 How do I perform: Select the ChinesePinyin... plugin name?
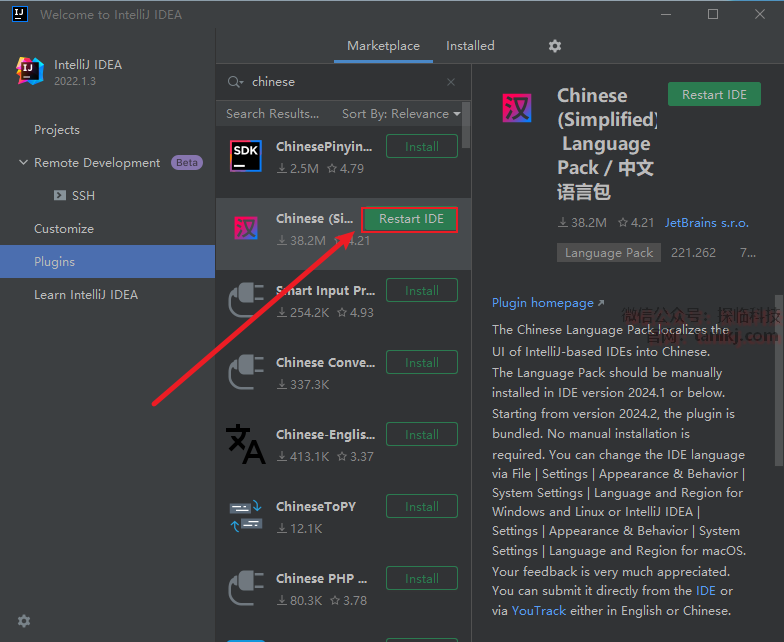[x=324, y=146]
